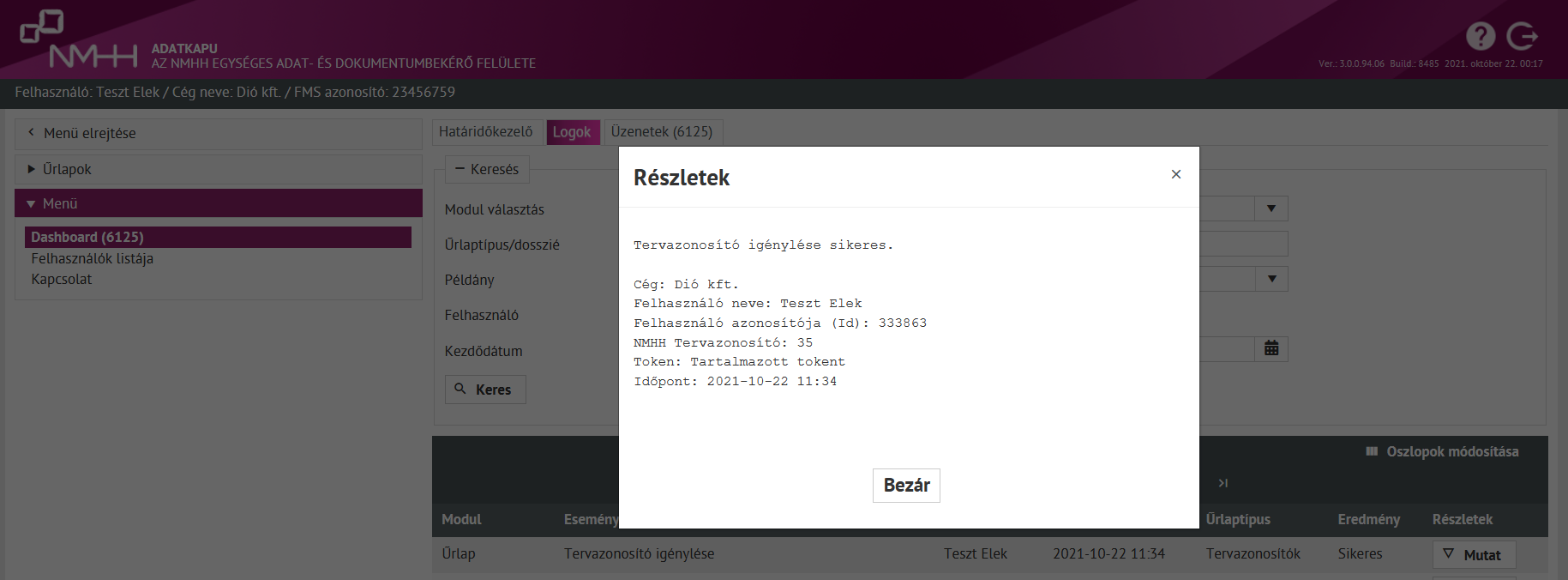Close the Részletek dialog with X
1568x580 pixels.
pos(1176,174)
